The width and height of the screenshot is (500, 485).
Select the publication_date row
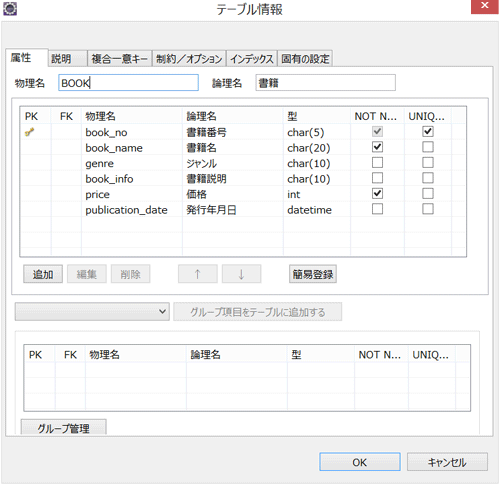[x=243, y=210]
